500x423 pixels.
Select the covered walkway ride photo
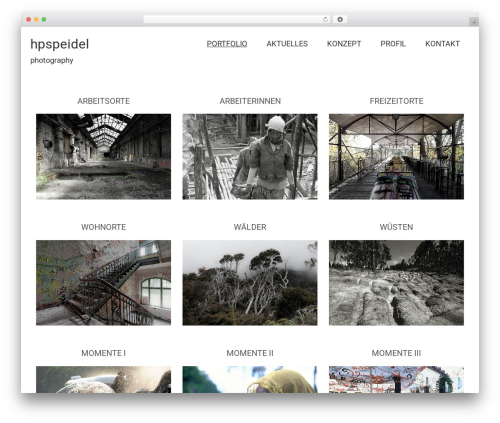pos(396,157)
